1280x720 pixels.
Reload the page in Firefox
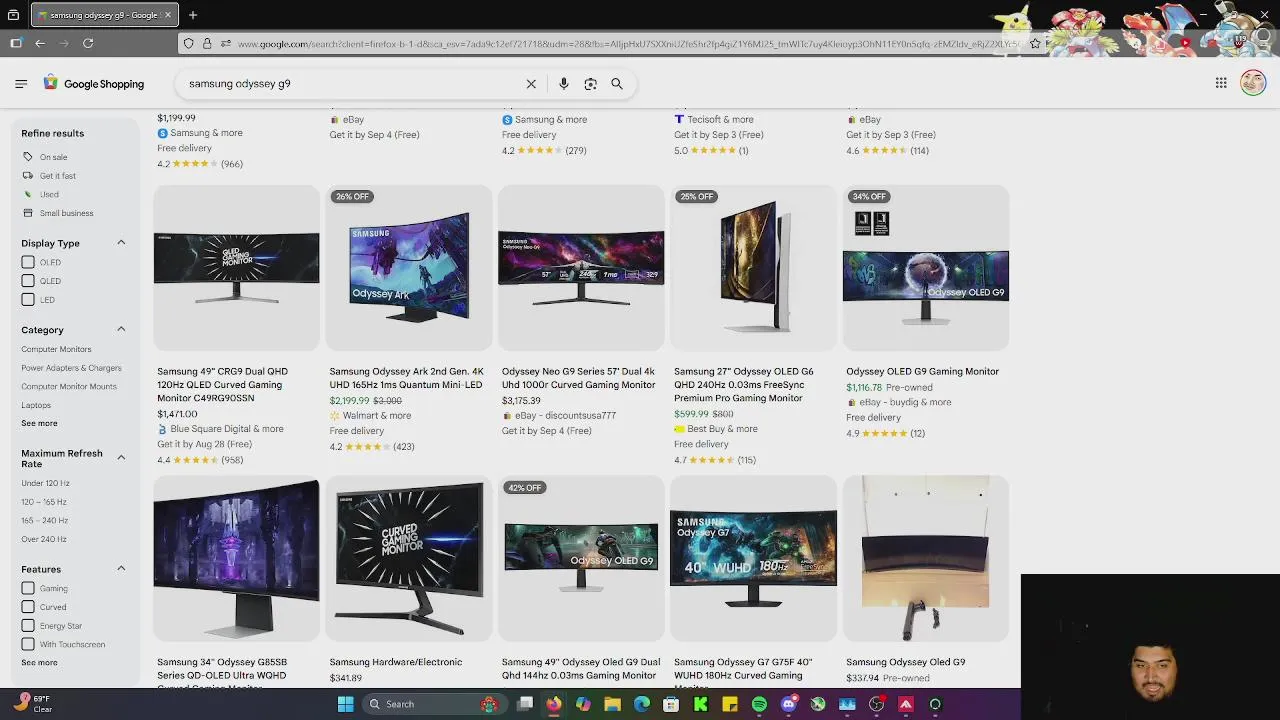(x=88, y=43)
